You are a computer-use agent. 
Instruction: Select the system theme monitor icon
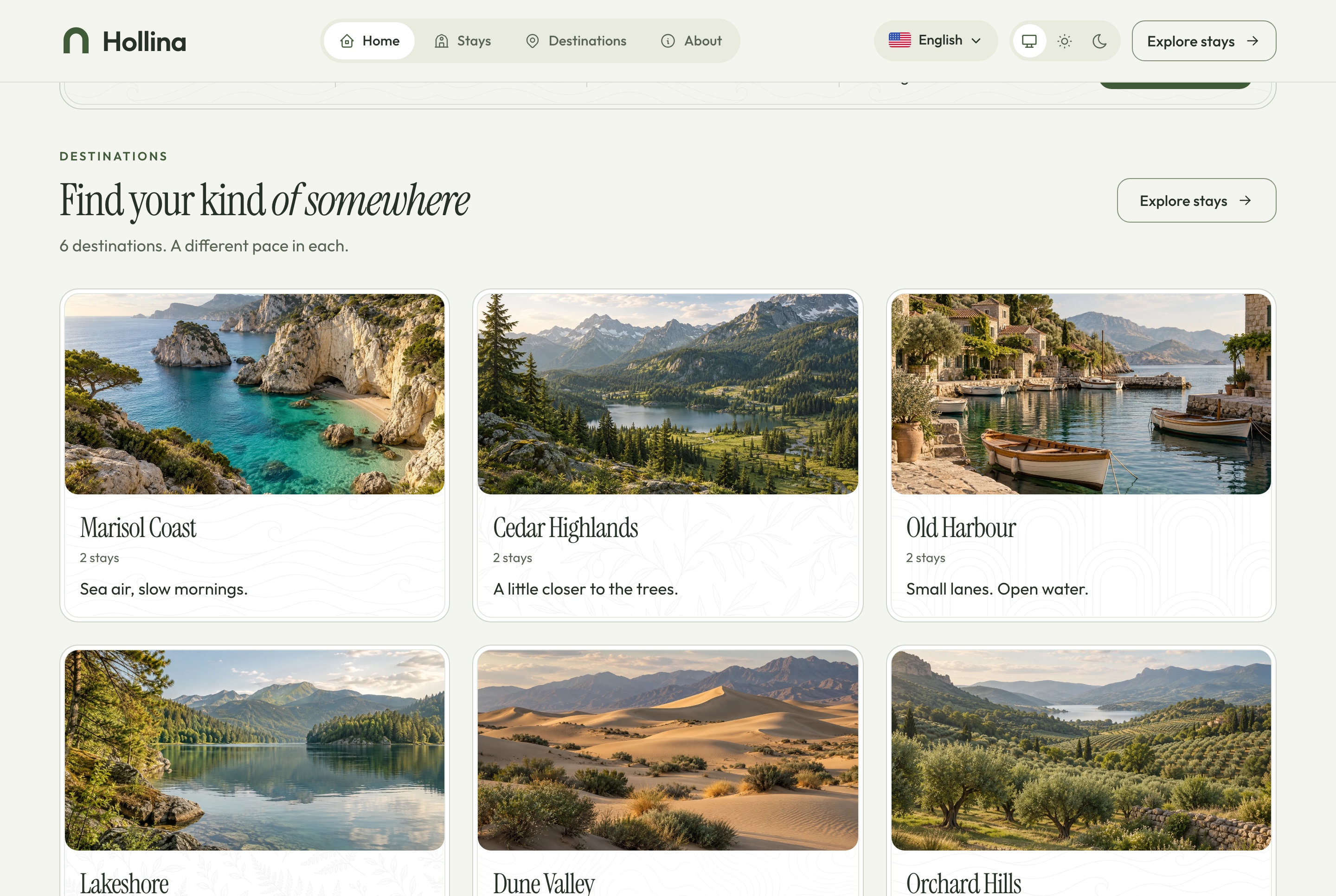pos(1029,41)
